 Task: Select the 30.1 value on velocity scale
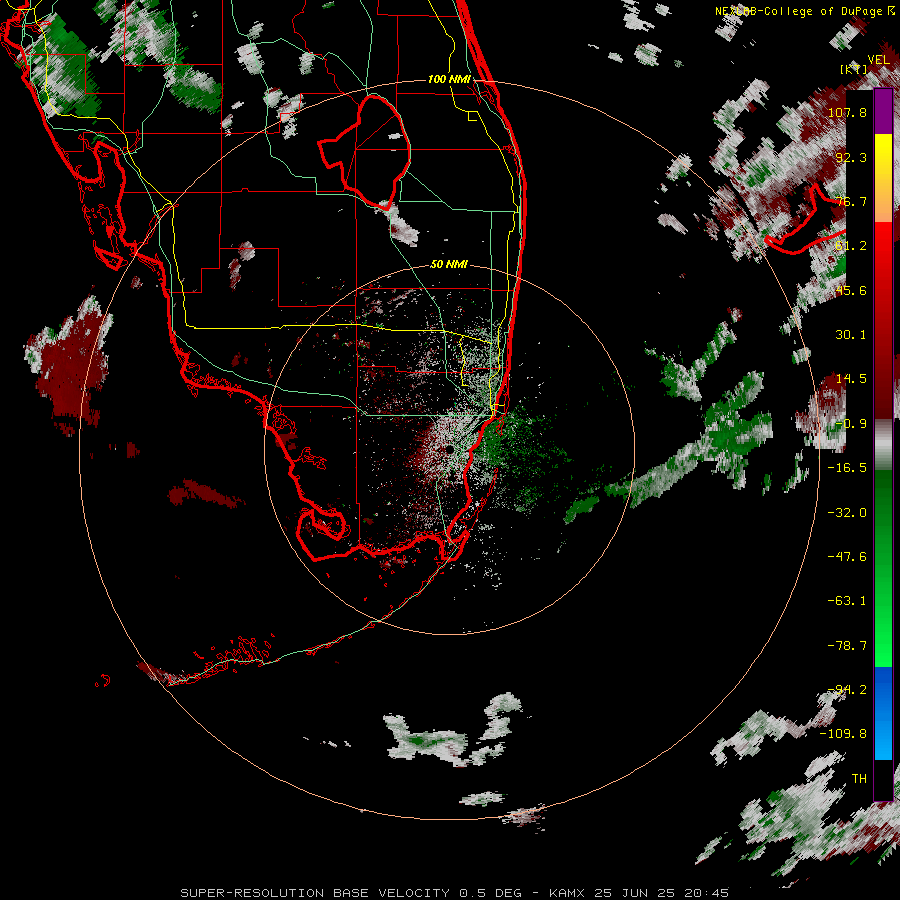[851, 334]
